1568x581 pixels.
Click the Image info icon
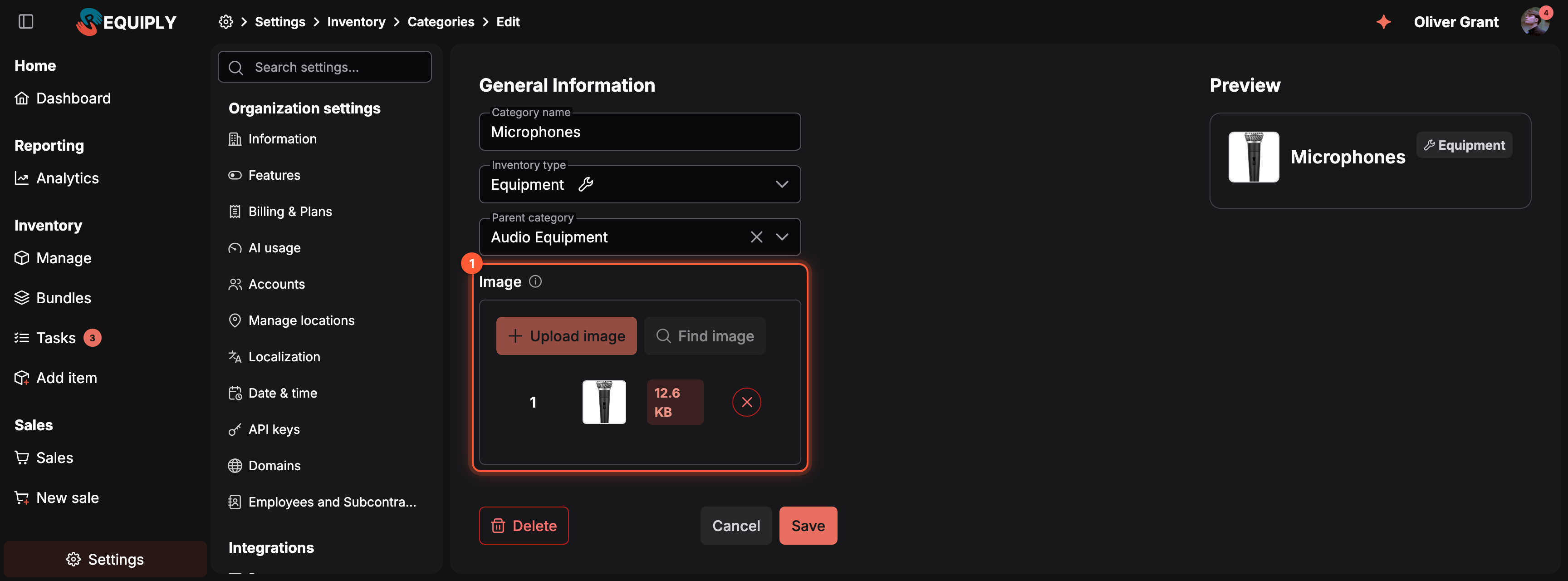[535, 281]
